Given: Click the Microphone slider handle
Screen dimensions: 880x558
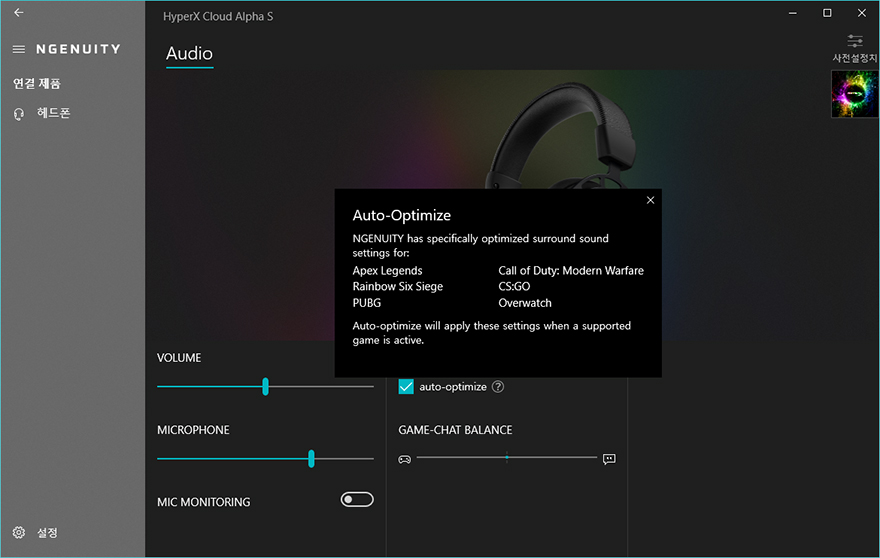Looking at the screenshot, I should [311, 459].
